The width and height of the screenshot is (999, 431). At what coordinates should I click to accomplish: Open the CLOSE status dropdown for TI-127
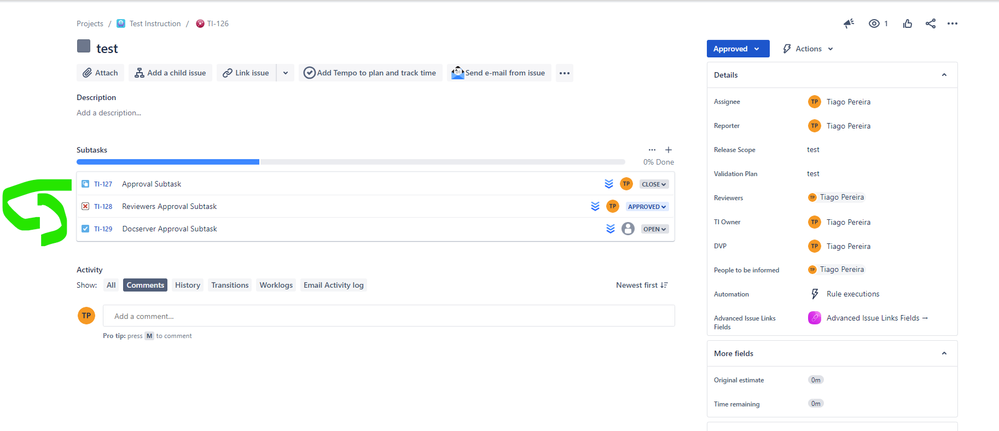pyautogui.click(x=654, y=184)
